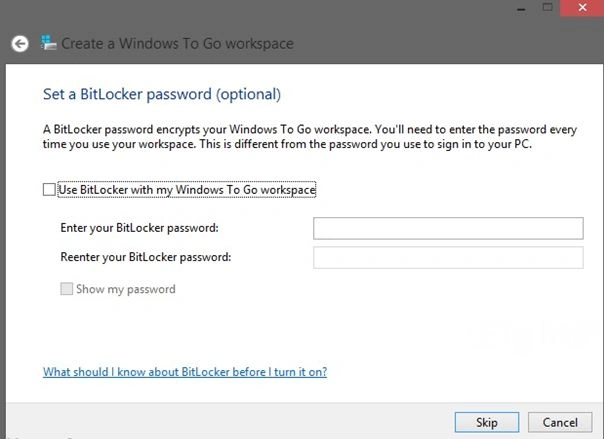Open the What should I know about BitLocker link

pyautogui.click(x=185, y=372)
